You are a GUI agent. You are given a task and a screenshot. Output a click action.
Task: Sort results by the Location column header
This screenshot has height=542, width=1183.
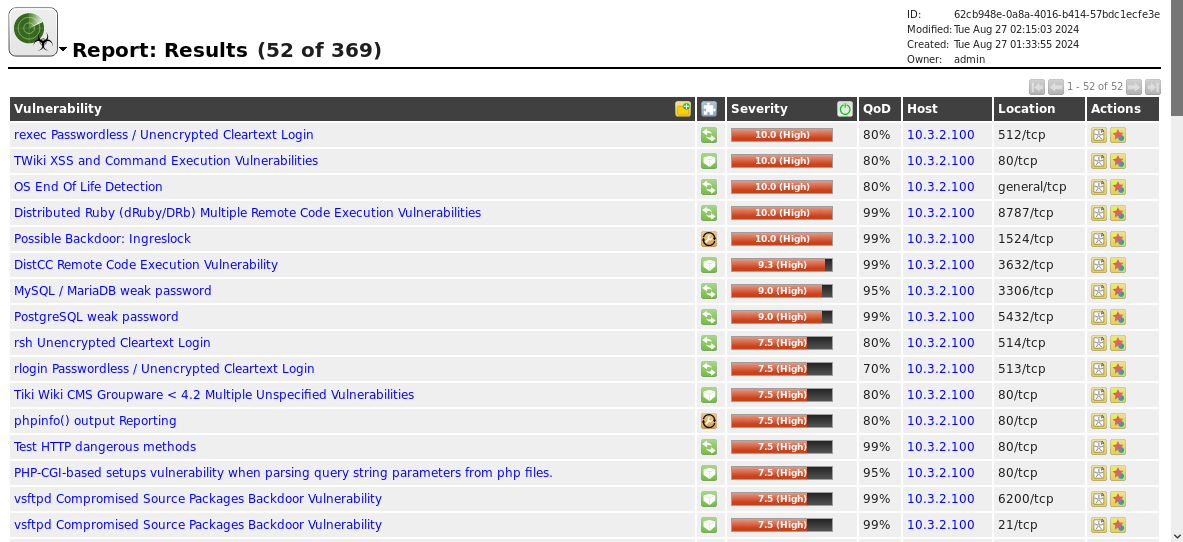pos(1026,109)
